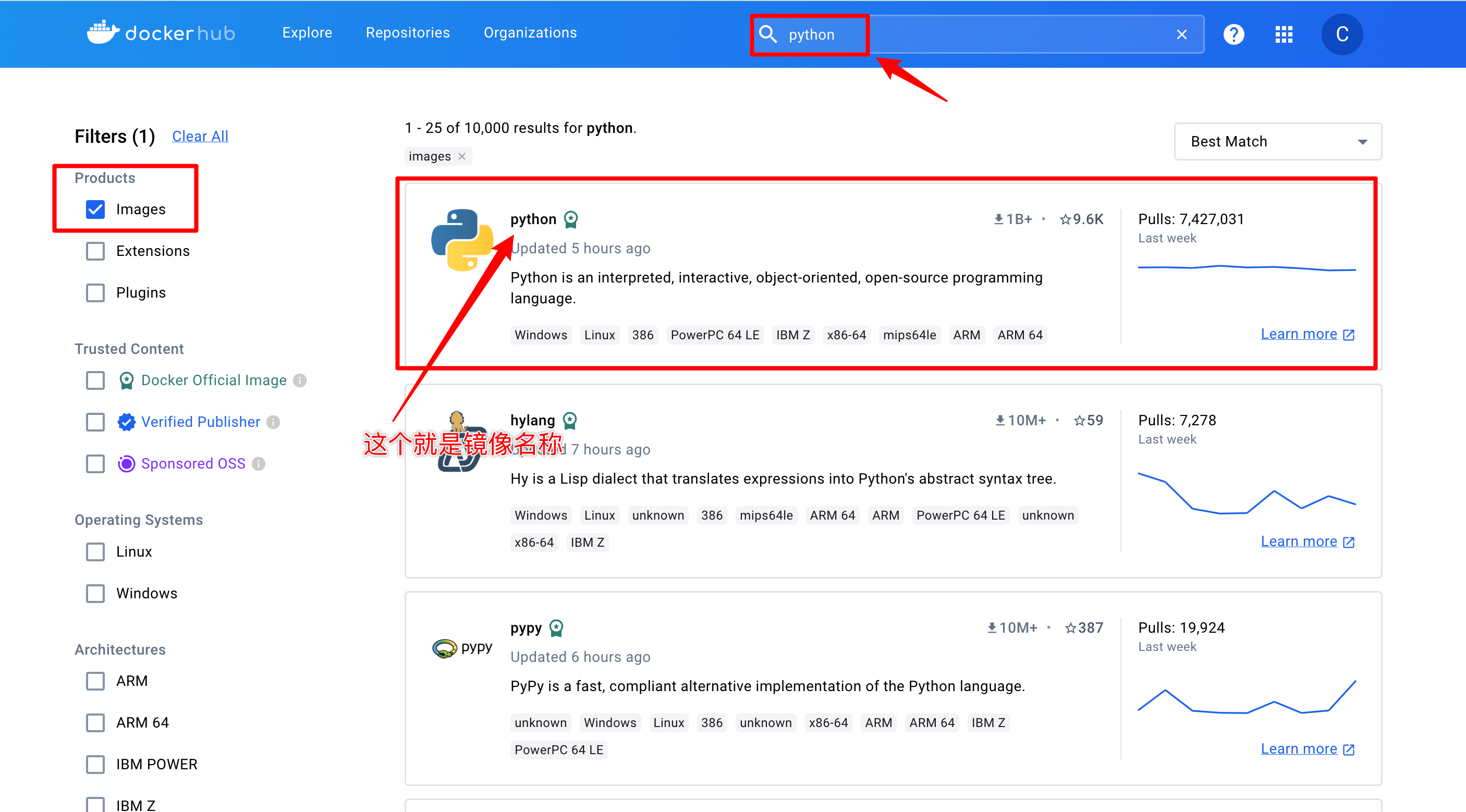Remove the images filter chip

point(462,156)
